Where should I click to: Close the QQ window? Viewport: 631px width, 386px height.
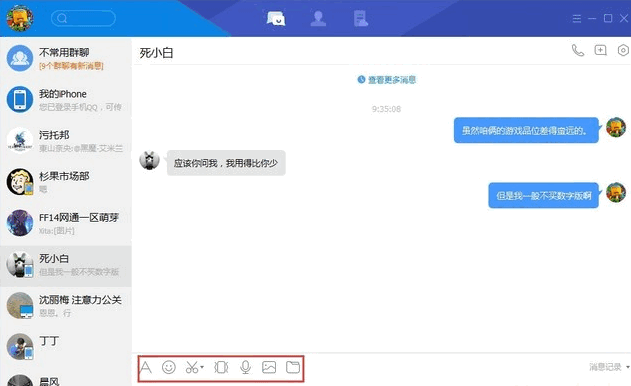point(624,19)
